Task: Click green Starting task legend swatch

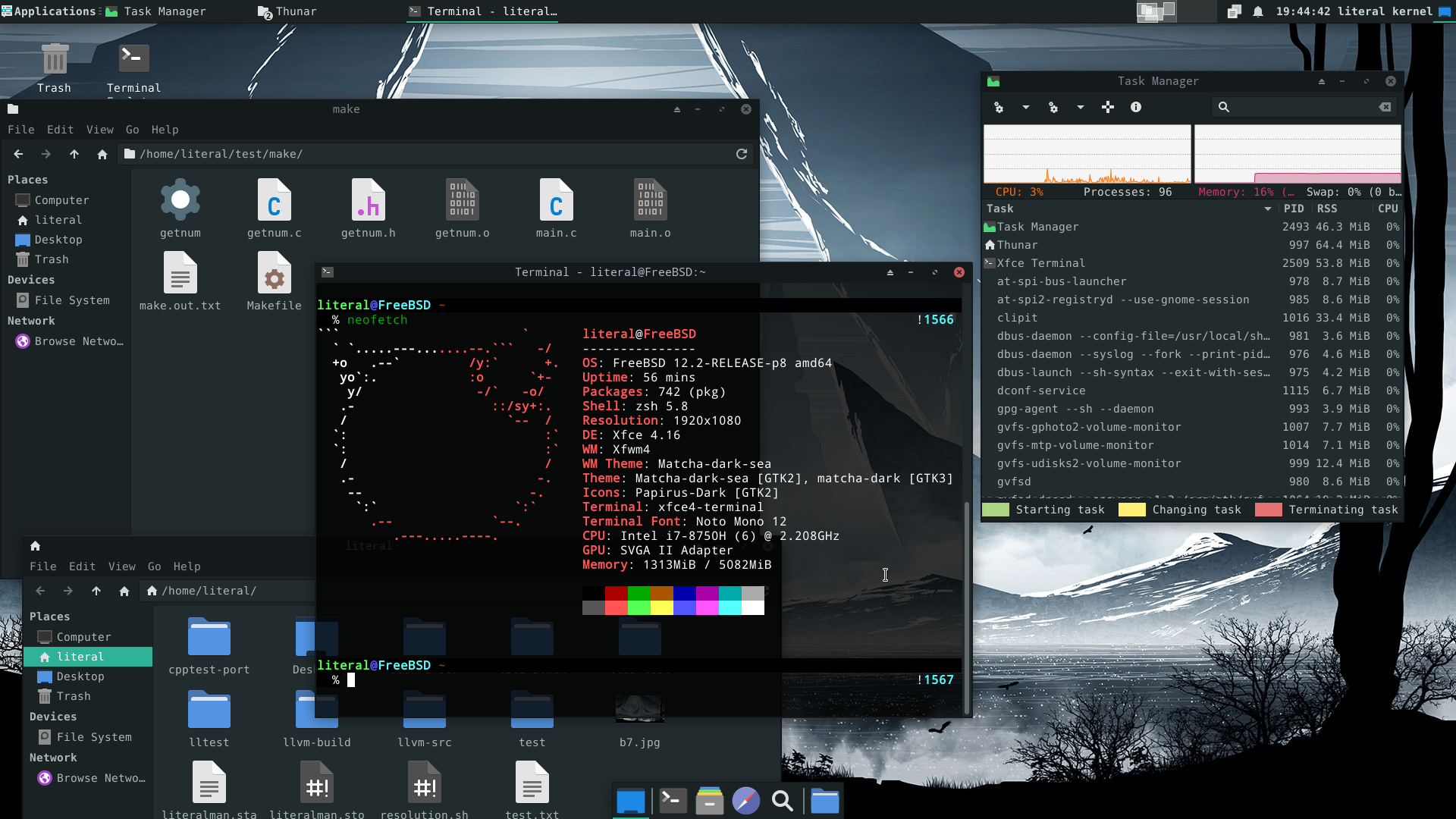Action: (996, 510)
